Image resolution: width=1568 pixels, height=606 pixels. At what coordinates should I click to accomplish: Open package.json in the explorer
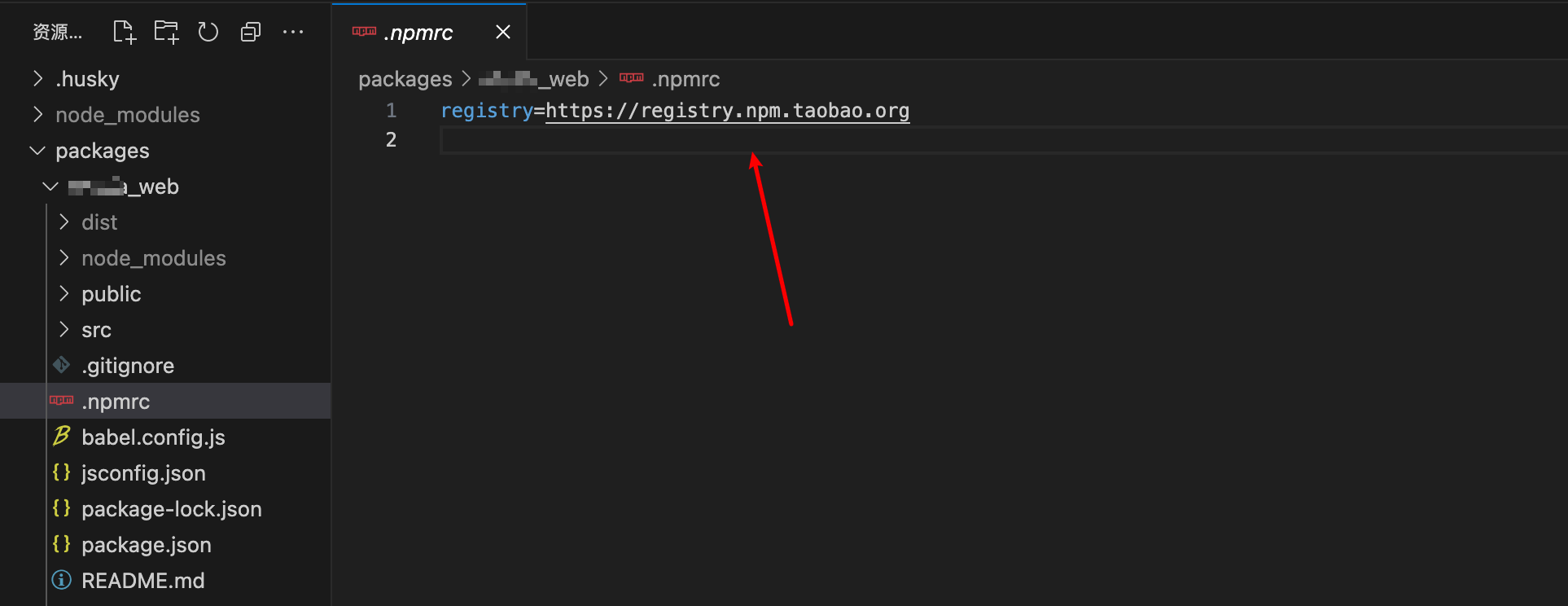tap(146, 545)
